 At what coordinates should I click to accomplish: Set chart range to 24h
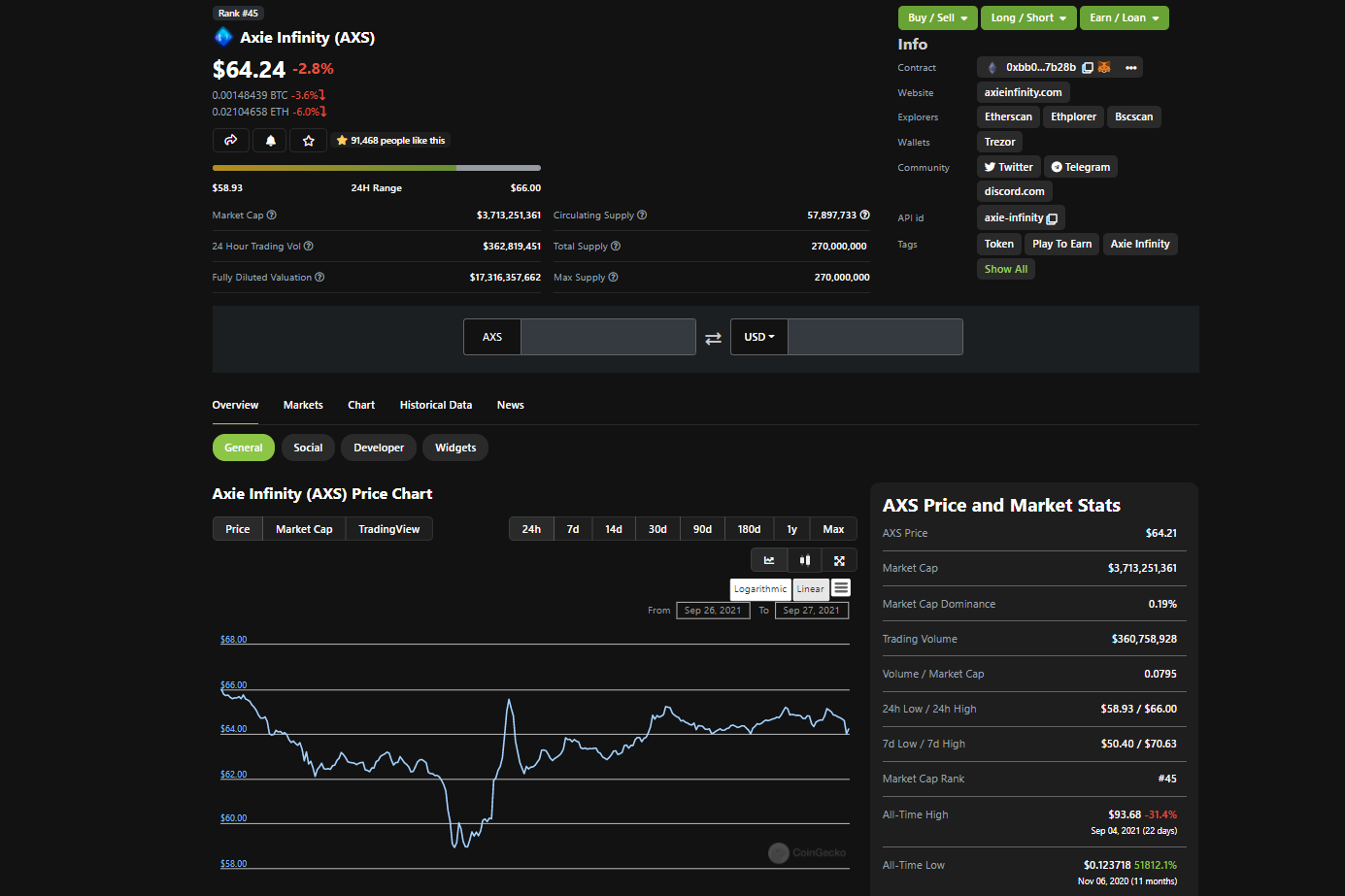tap(531, 529)
